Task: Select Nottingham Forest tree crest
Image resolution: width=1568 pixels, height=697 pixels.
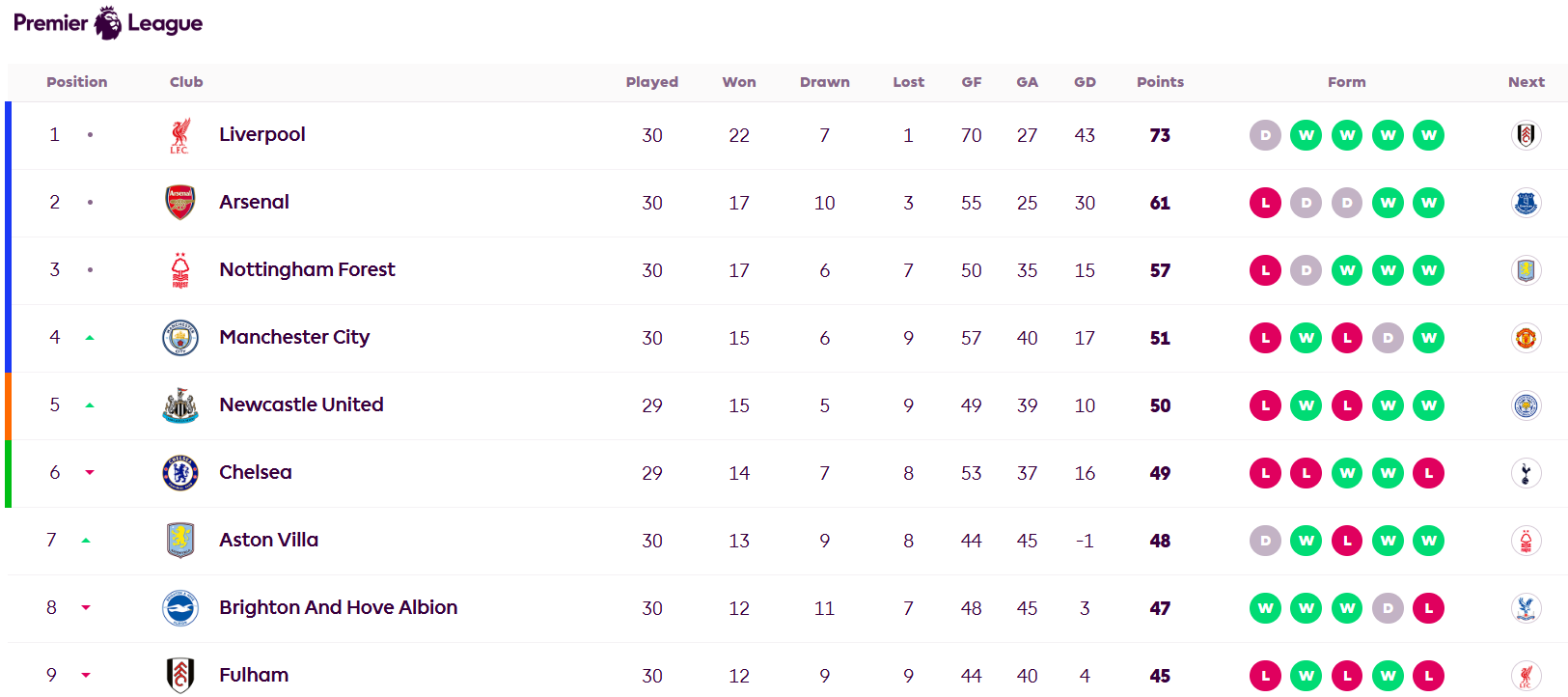Action: point(180,270)
